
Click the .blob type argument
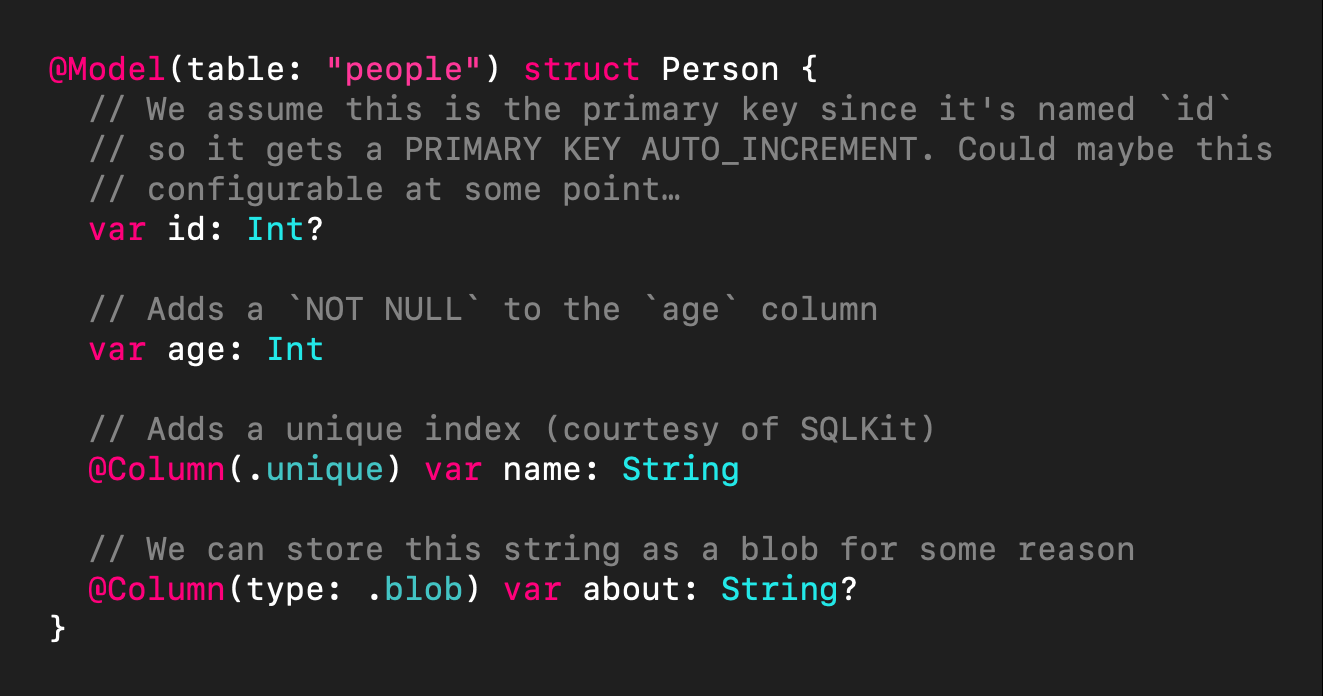(413, 589)
